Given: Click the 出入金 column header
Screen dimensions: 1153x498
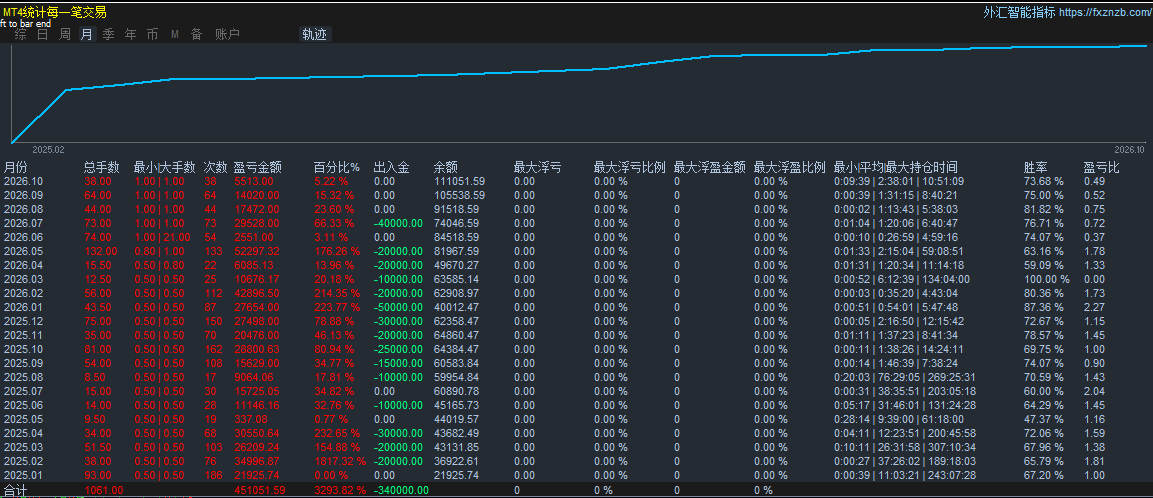Looking at the screenshot, I should pyautogui.click(x=391, y=168).
